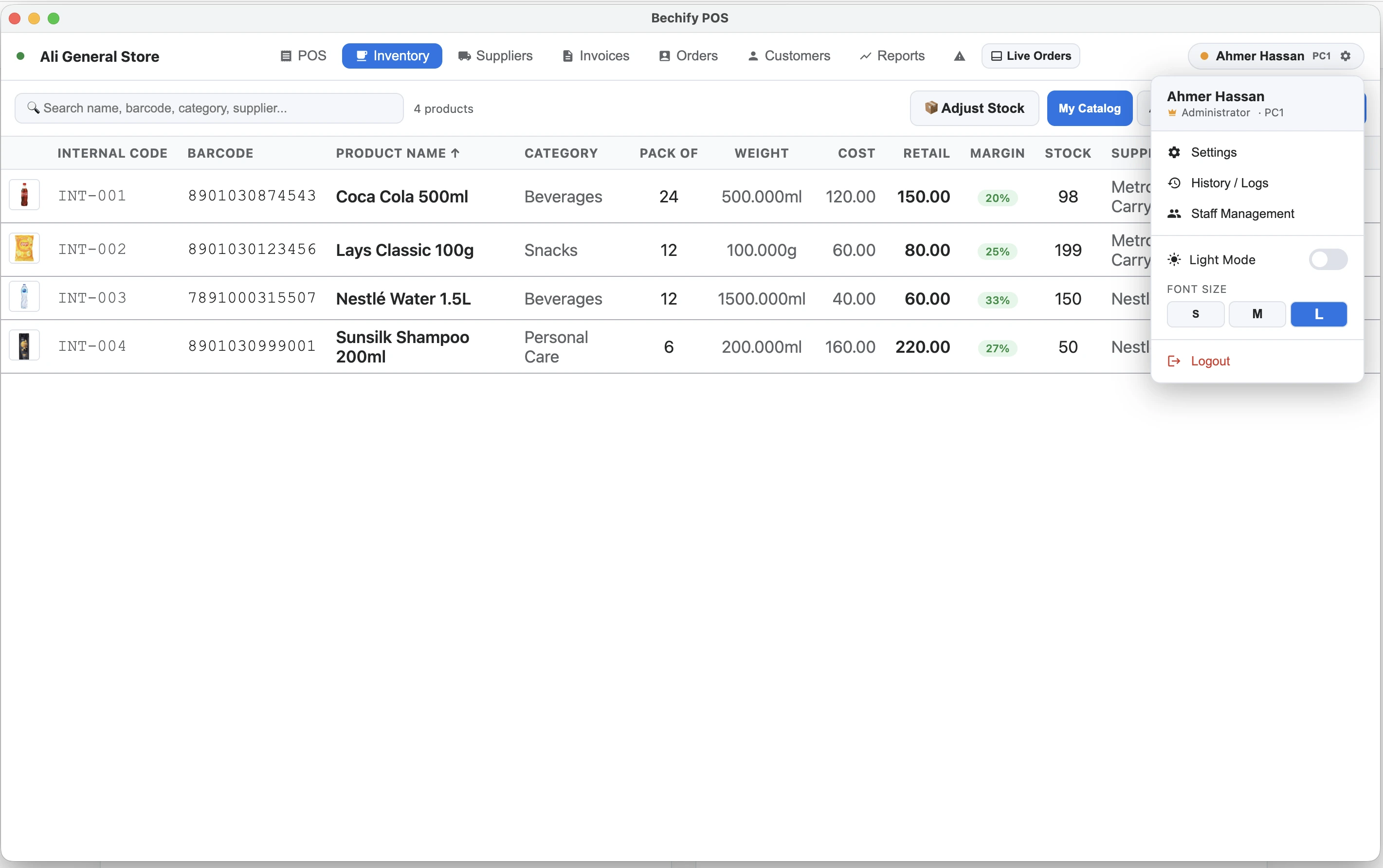The height and width of the screenshot is (868, 1383).
Task: Click product name Coca Cola 500ml
Action: click(402, 197)
